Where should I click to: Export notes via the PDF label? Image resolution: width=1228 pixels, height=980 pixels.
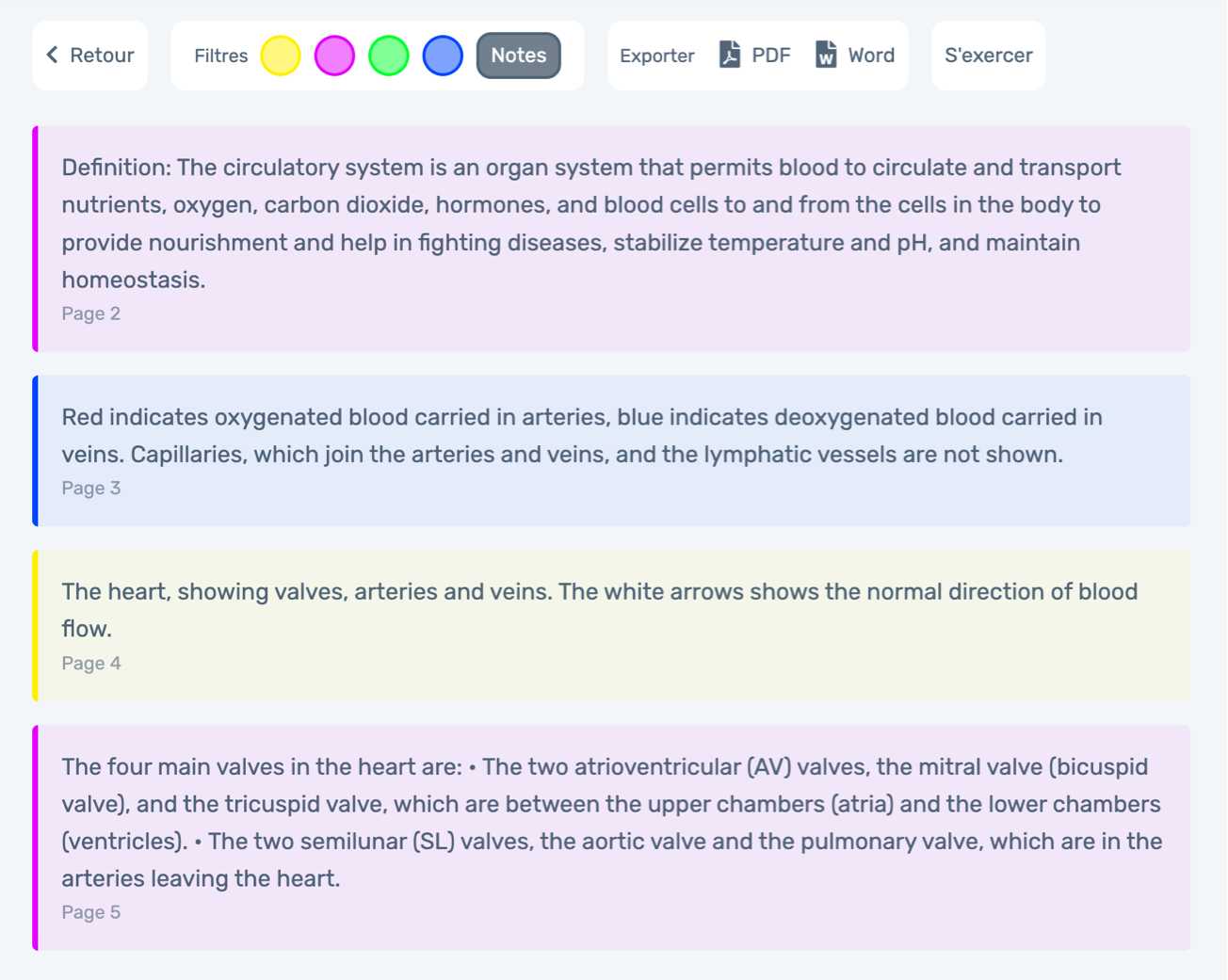coord(771,56)
